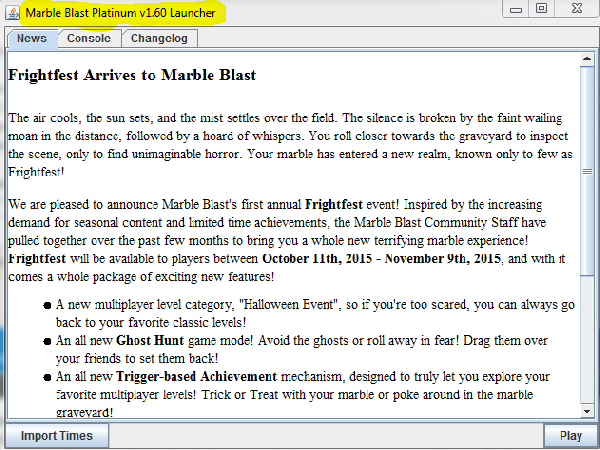Screen dimensions: 600x450
Task: Switch to the Console tab
Action: click(x=89, y=39)
